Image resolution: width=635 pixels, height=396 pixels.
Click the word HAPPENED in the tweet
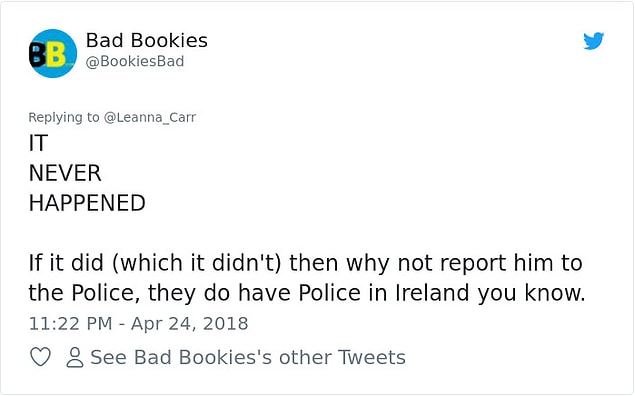pos(87,203)
